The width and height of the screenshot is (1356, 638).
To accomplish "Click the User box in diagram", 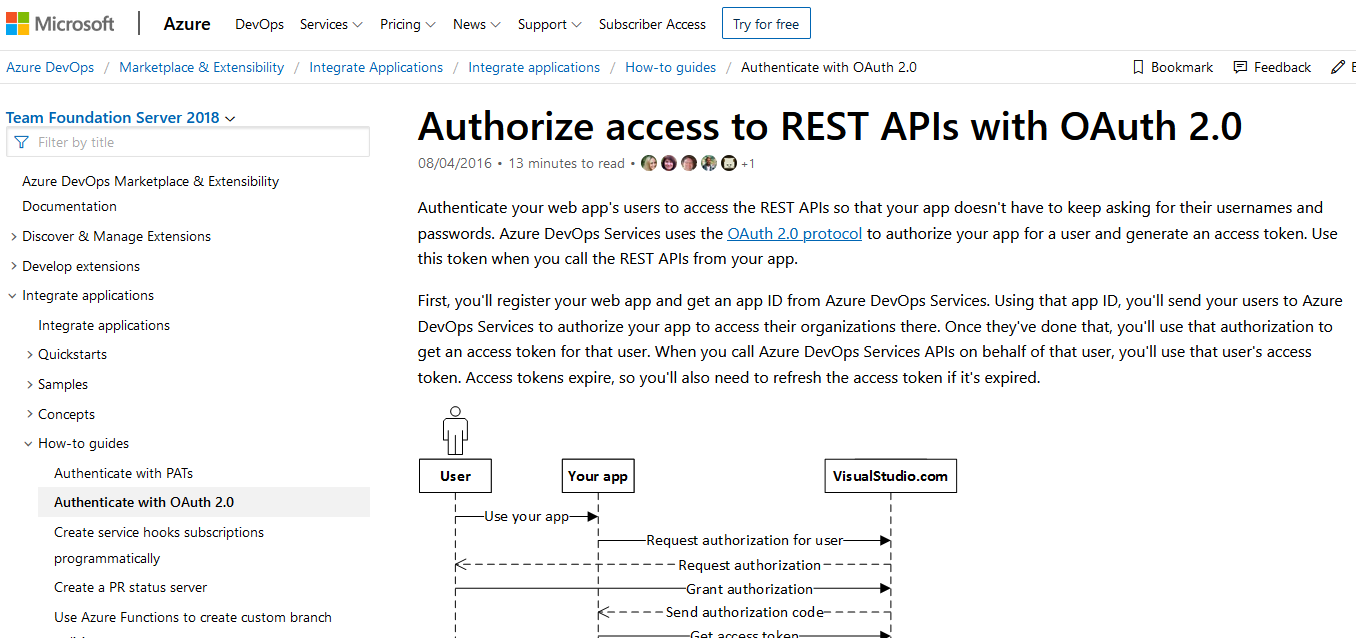I will coord(455,476).
